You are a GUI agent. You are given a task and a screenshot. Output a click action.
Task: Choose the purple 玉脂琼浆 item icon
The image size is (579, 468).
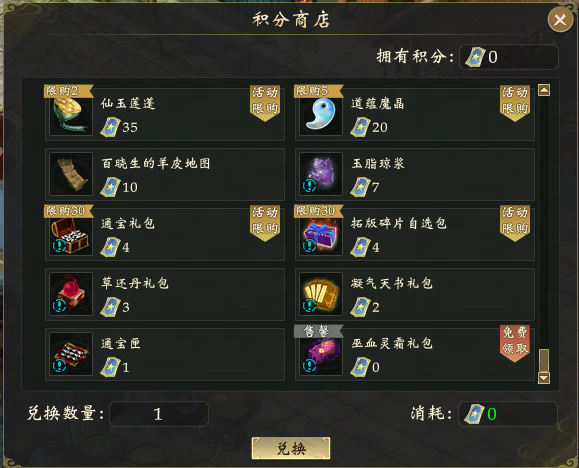coord(321,174)
